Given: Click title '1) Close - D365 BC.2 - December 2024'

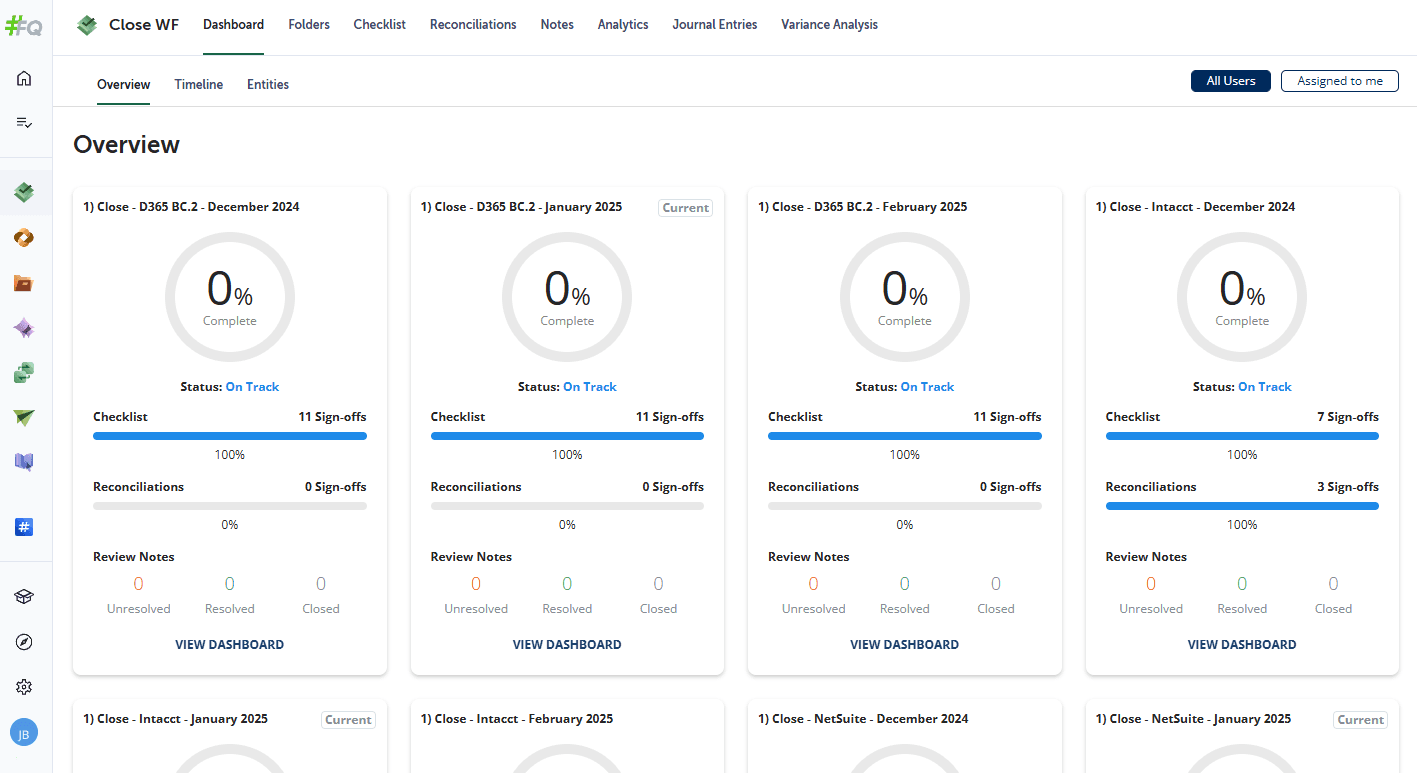Looking at the screenshot, I should pos(191,207).
